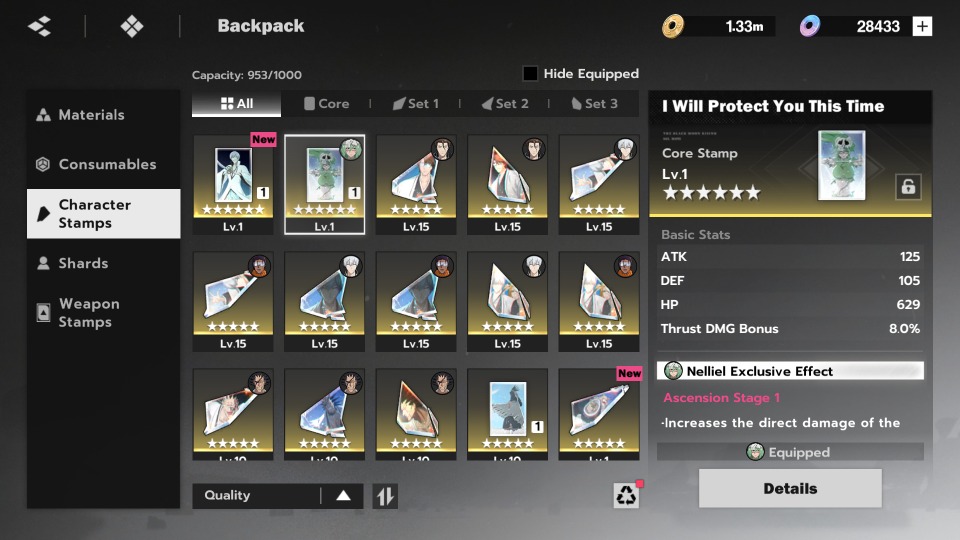Select the Set 3 tab
The height and width of the screenshot is (540, 960).
click(594, 103)
